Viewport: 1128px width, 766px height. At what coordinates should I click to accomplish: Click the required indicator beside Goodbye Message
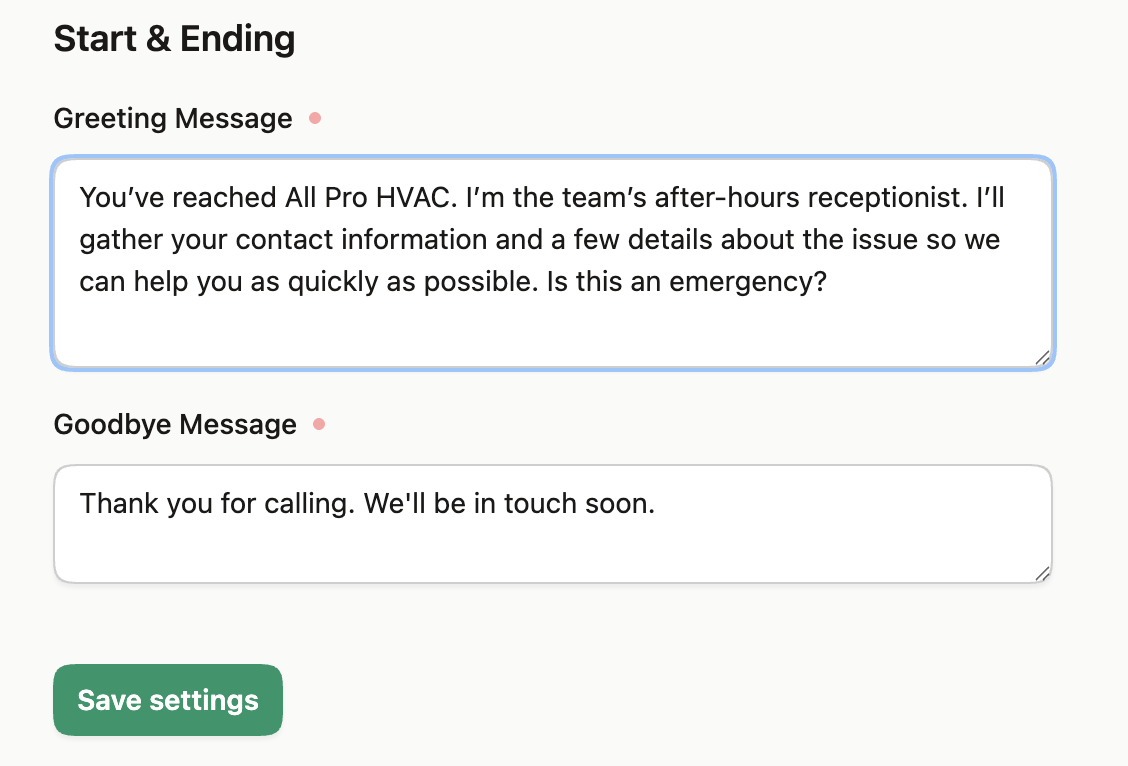click(319, 424)
